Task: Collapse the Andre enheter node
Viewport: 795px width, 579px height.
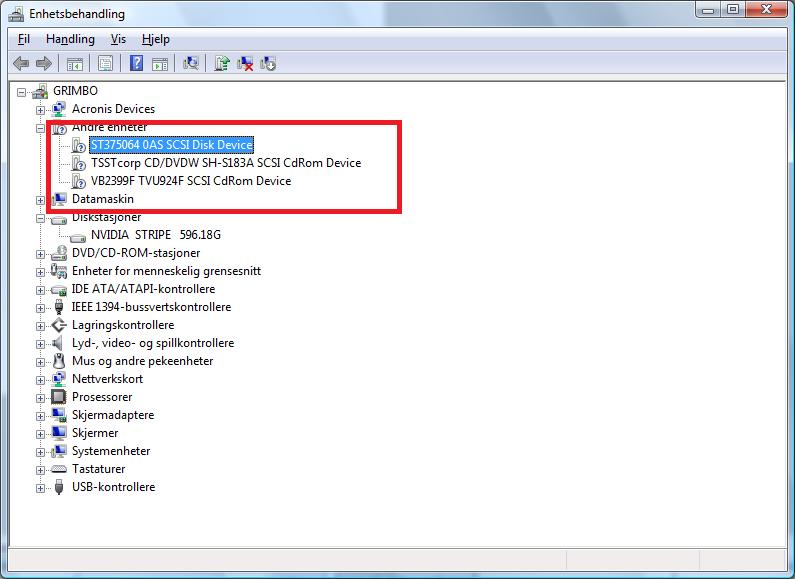Action: pyautogui.click(x=40, y=128)
